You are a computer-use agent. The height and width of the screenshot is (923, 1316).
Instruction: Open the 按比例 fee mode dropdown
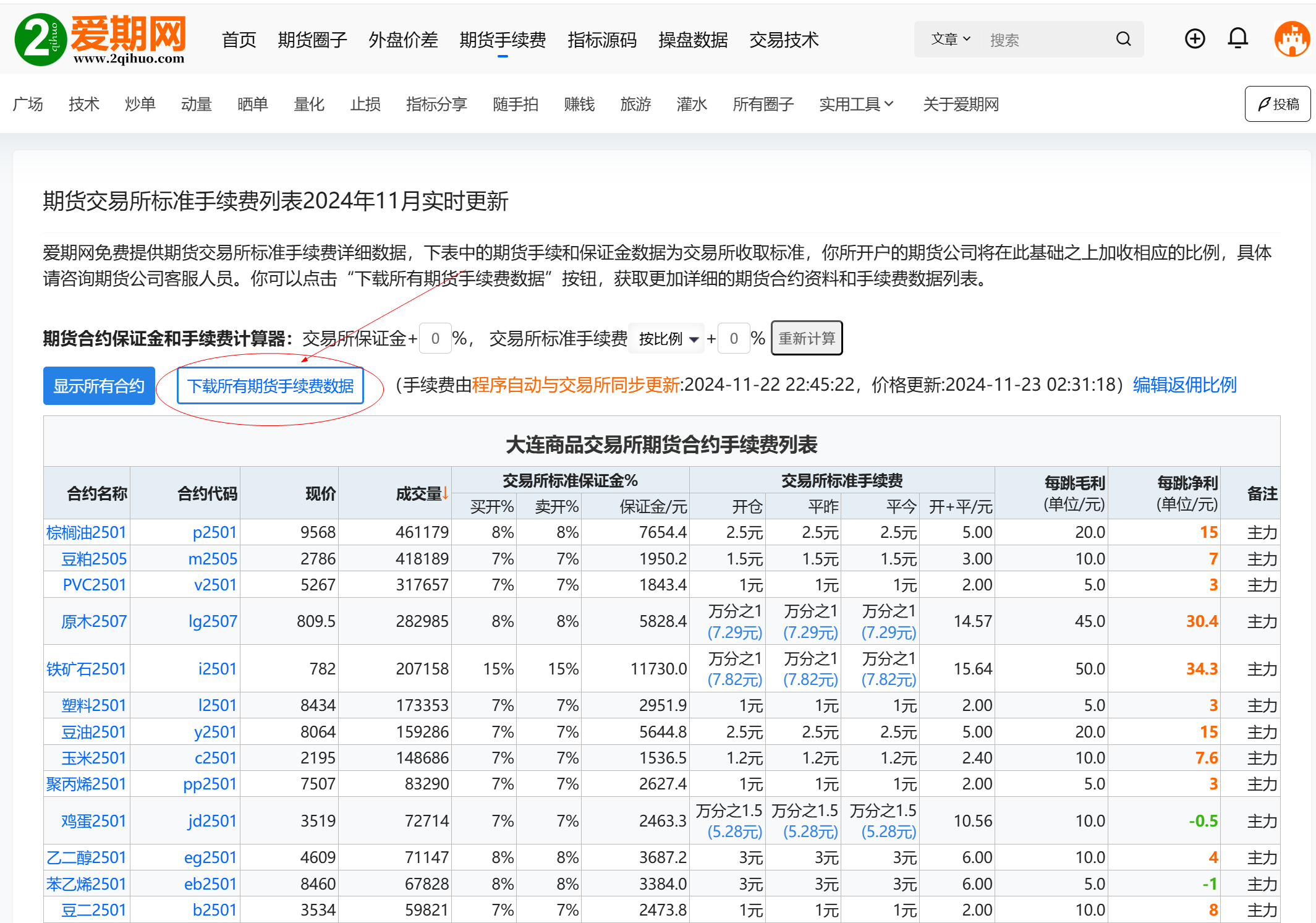click(x=666, y=338)
